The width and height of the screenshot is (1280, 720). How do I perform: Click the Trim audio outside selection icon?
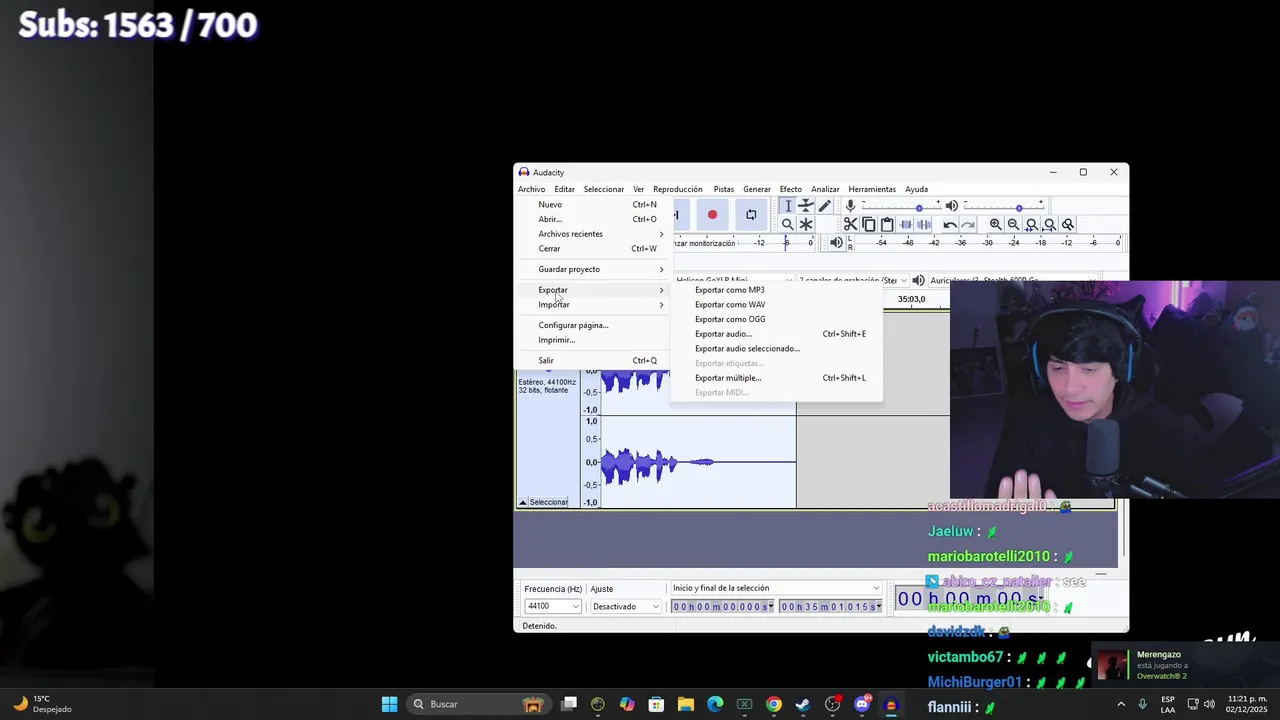[x=905, y=224]
